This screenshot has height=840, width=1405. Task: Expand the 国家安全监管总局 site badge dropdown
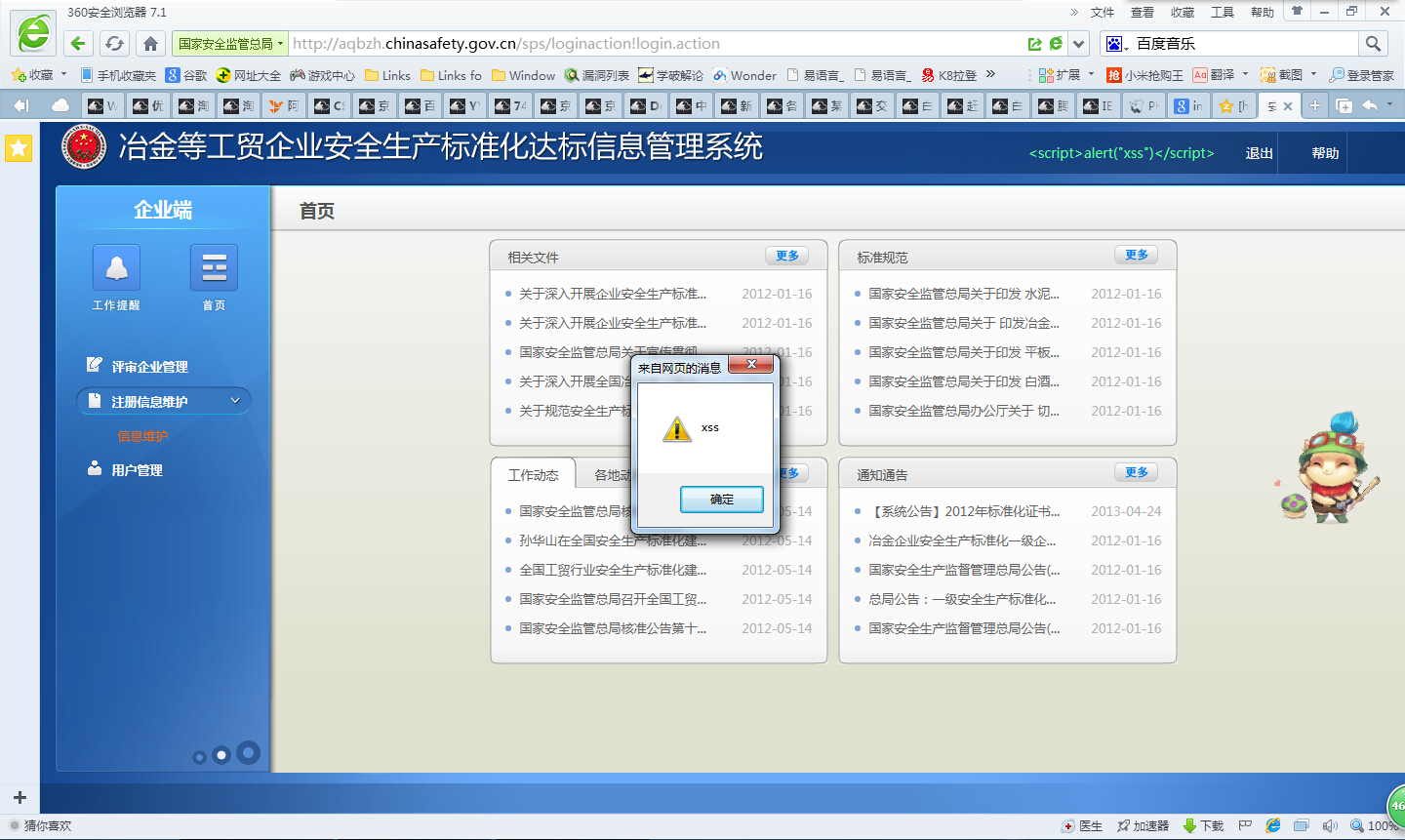tap(281, 44)
